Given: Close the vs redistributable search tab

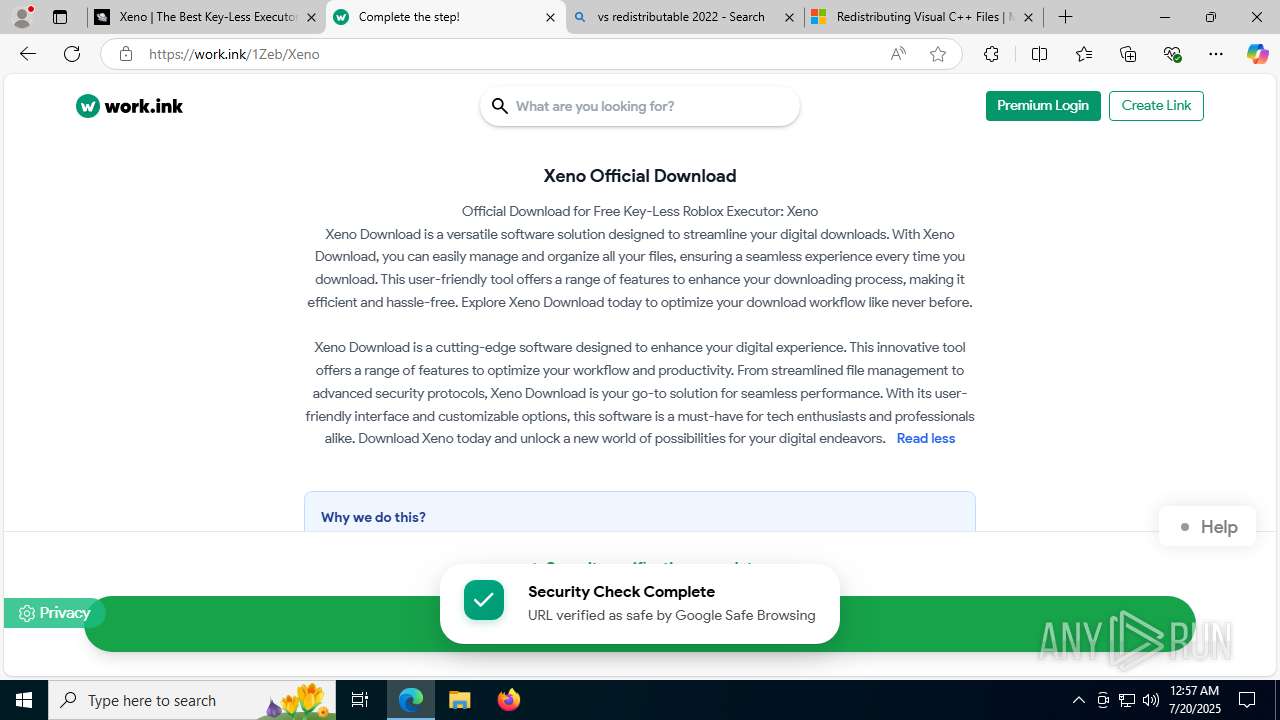Looking at the screenshot, I should tap(789, 17).
